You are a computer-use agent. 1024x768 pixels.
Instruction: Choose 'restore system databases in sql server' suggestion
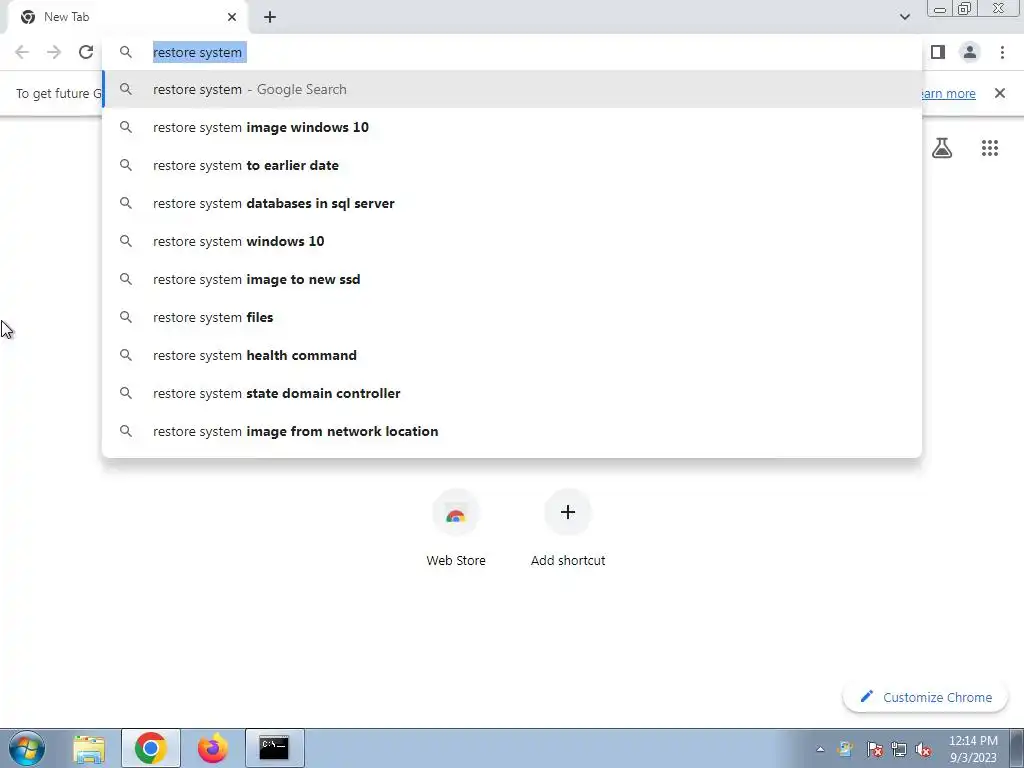pos(512,203)
